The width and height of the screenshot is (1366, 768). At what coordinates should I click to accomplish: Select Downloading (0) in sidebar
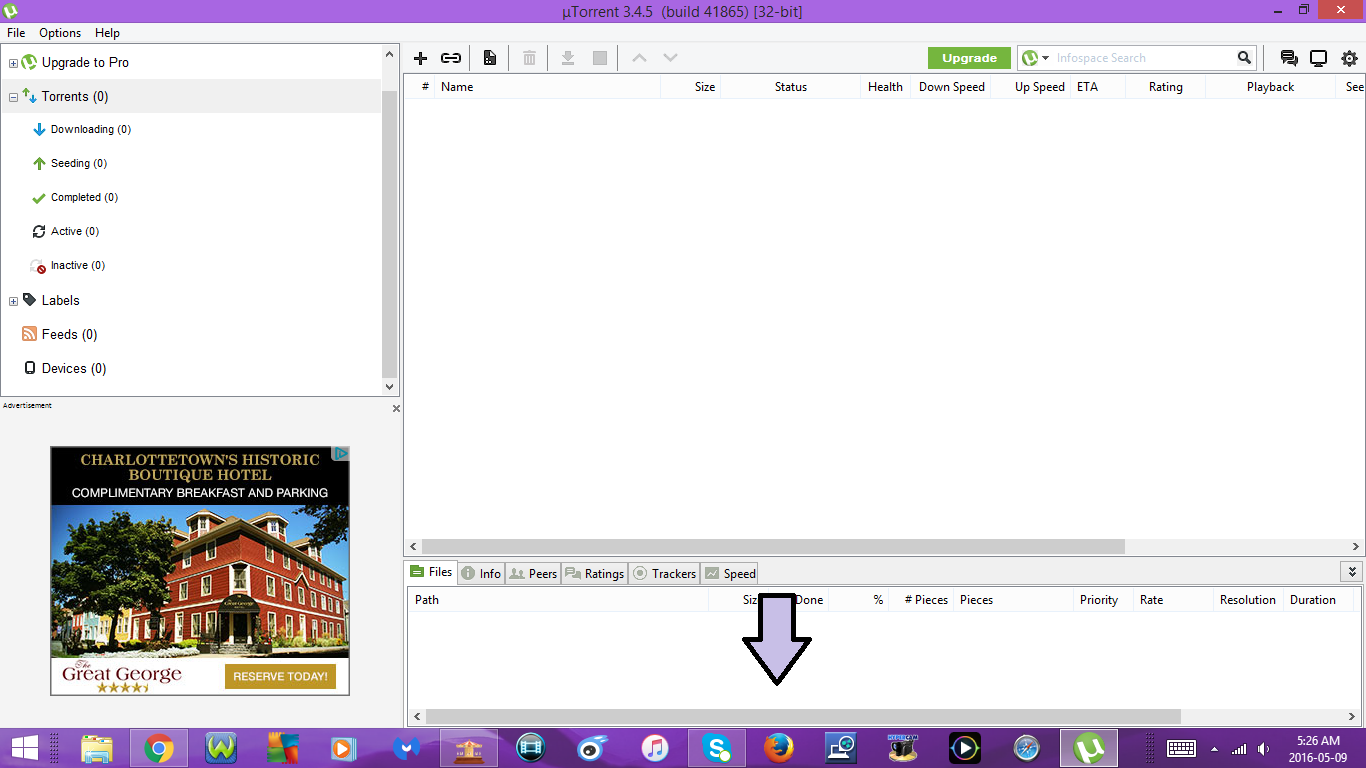pyautogui.click(x=91, y=130)
